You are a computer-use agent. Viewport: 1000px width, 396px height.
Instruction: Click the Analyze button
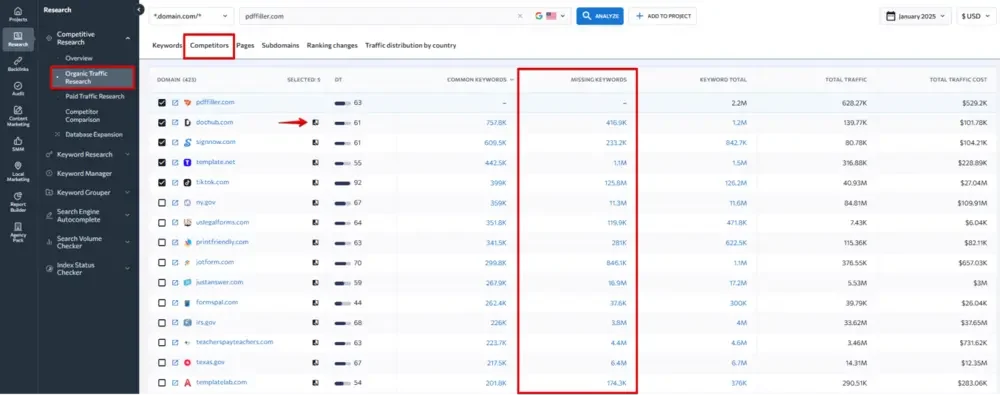pos(599,17)
